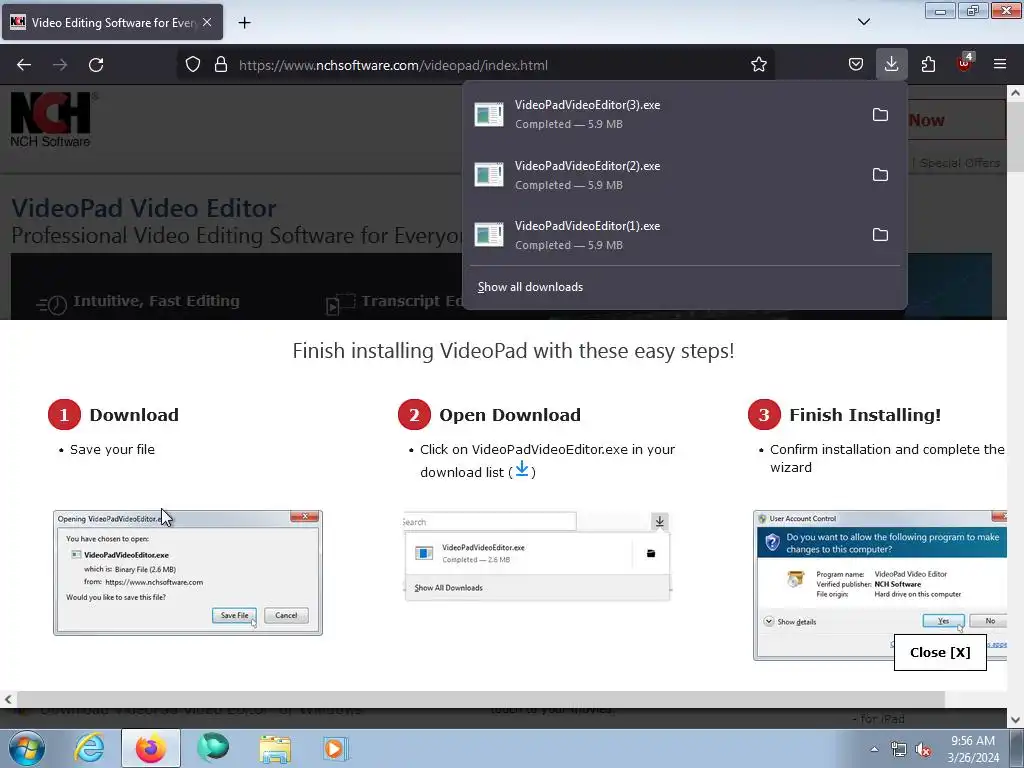
Task: Show VideoPadVideoEditor(1).exe in its folder
Action: 880,234
